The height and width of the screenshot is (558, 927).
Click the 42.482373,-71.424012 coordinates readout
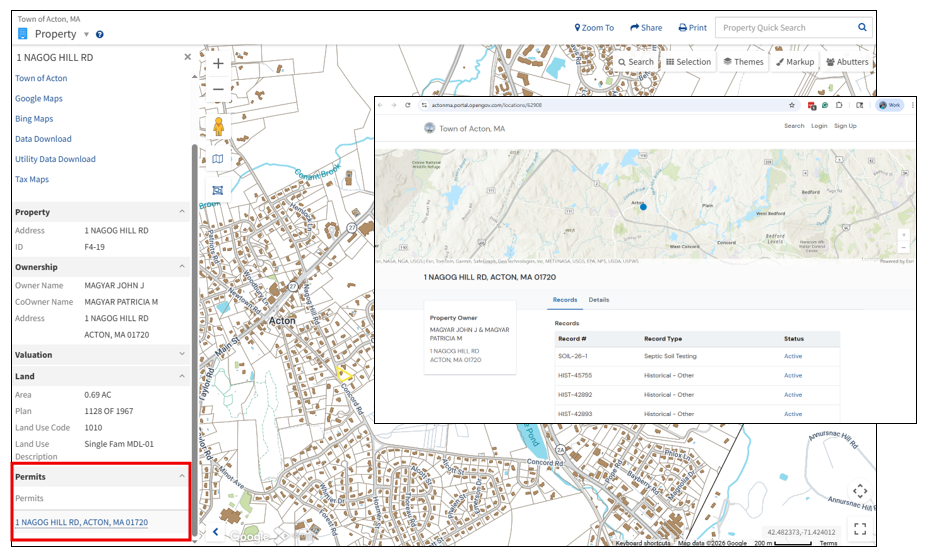[x=801, y=532]
